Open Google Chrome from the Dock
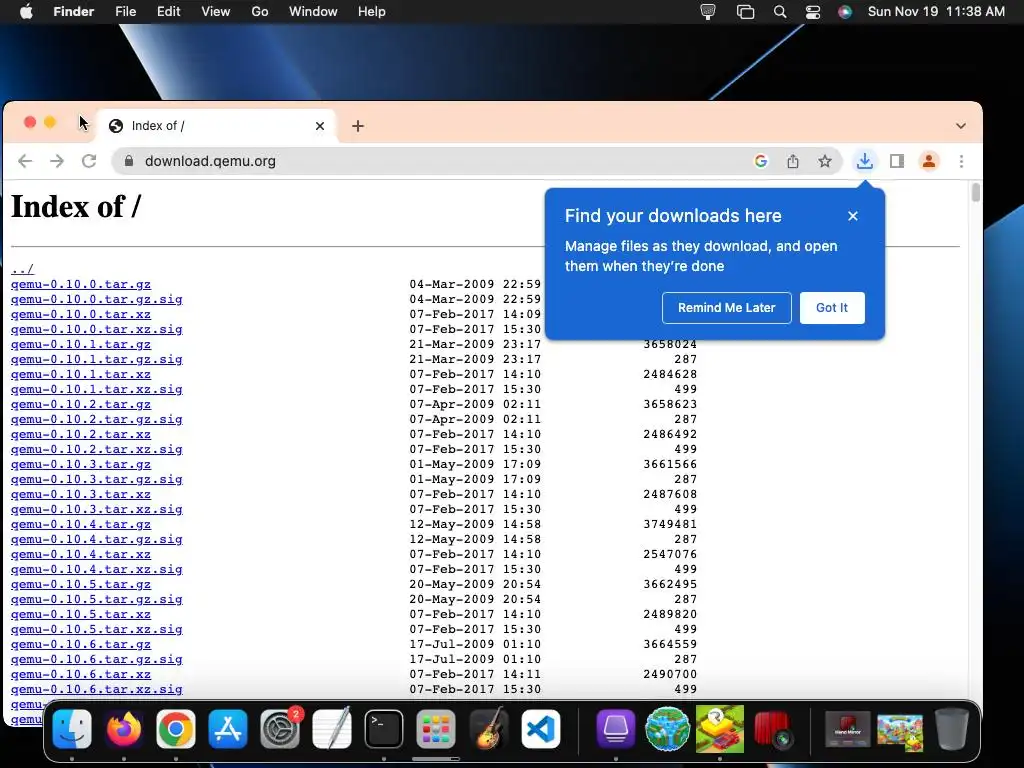Viewport: 1024px width, 768px height. click(x=176, y=729)
